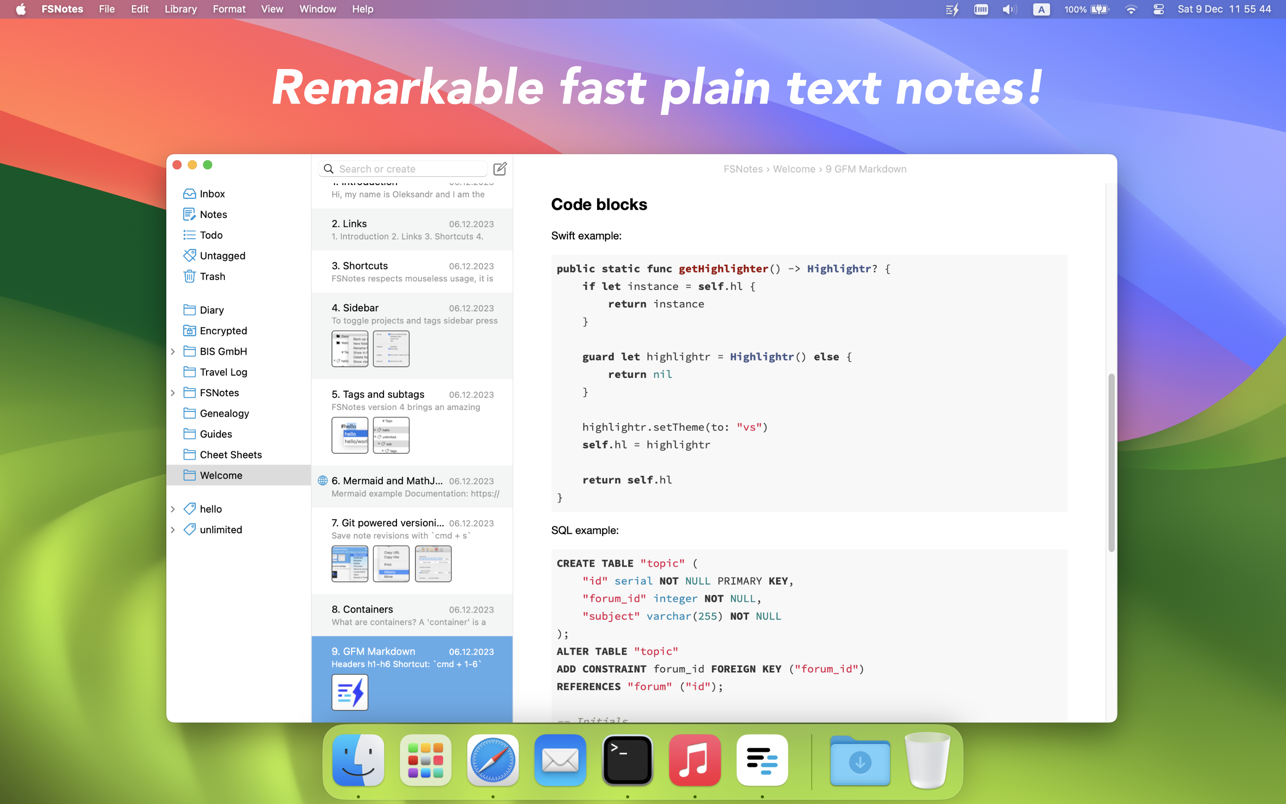Select the '6. Mermaid and MathJ...' note
1286x804 pixels.
(x=412, y=487)
